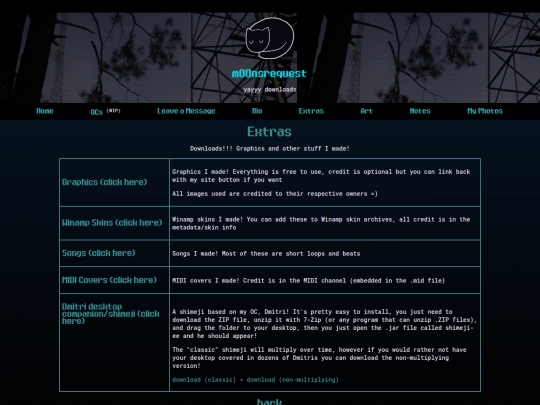Viewport: 540px width, 405px height.
Task: Click the Extras page heading
Action: tap(269, 132)
